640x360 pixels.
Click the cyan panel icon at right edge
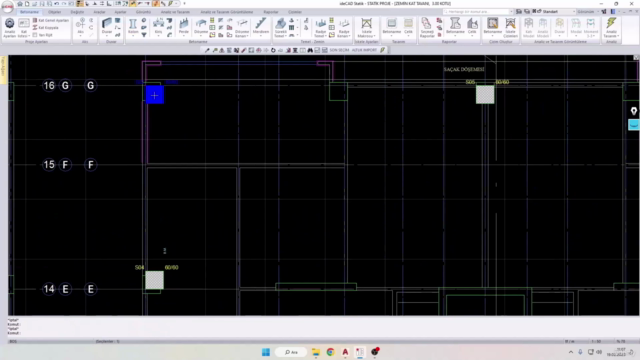click(633, 124)
